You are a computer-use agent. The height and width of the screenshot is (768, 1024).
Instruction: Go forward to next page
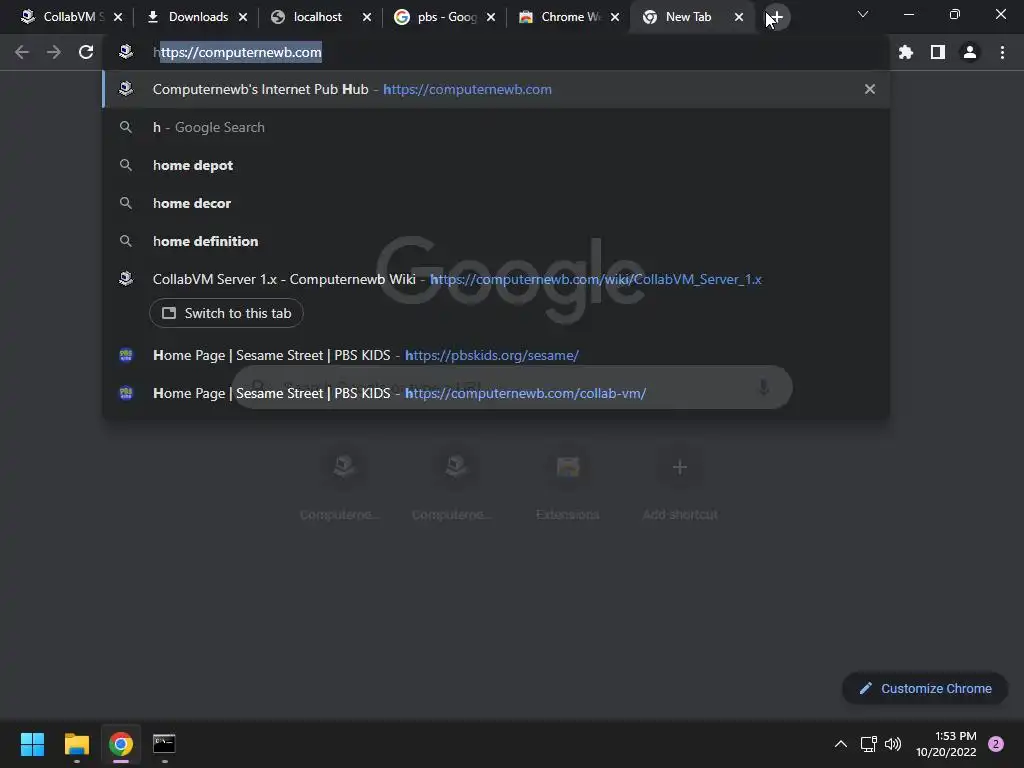pos(54,52)
